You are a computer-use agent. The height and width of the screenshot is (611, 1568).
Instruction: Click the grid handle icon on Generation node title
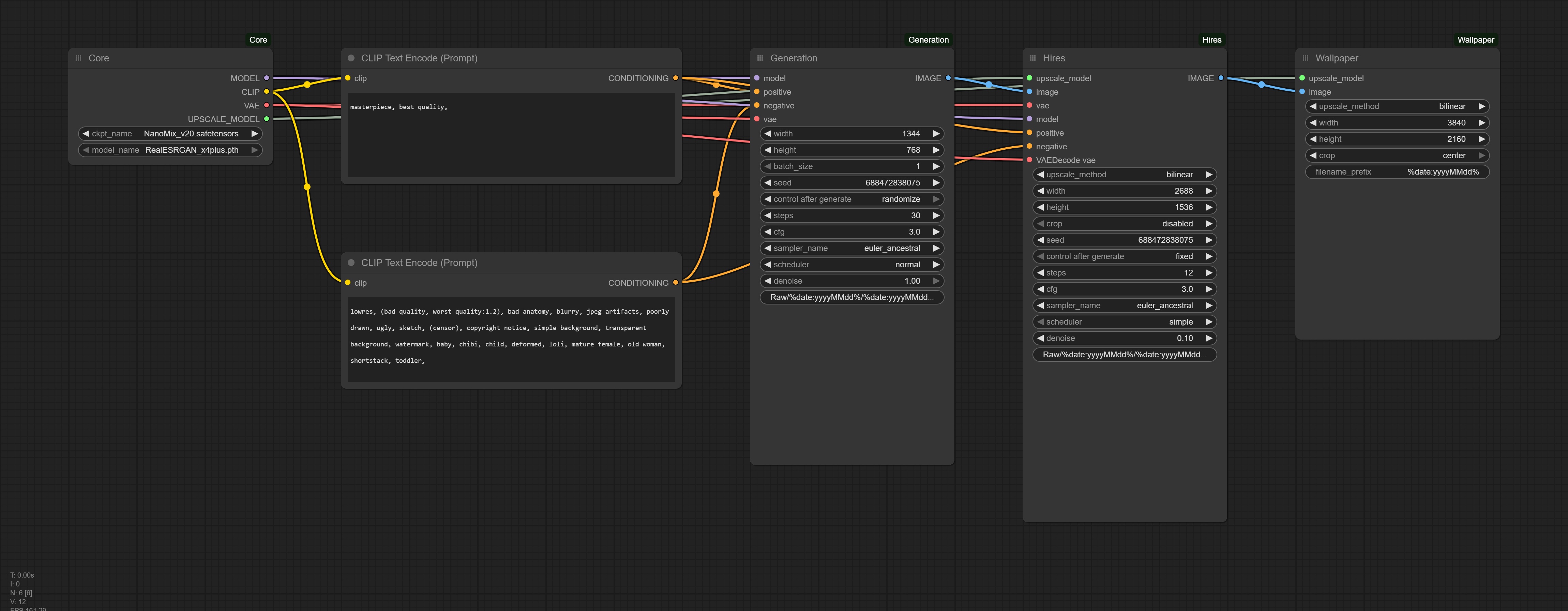pos(760,58)
